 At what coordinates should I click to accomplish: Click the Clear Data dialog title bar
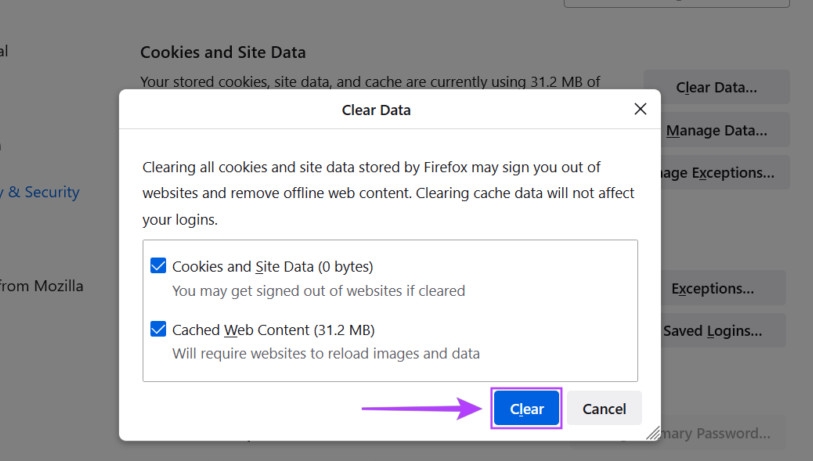376,110
